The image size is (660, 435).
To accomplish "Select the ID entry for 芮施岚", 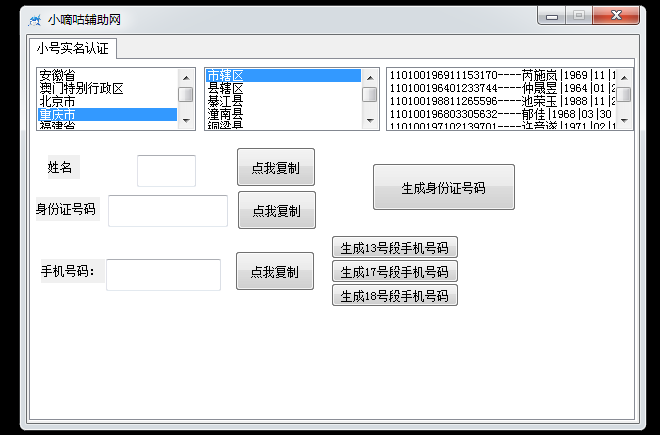I will click(500, 75).
